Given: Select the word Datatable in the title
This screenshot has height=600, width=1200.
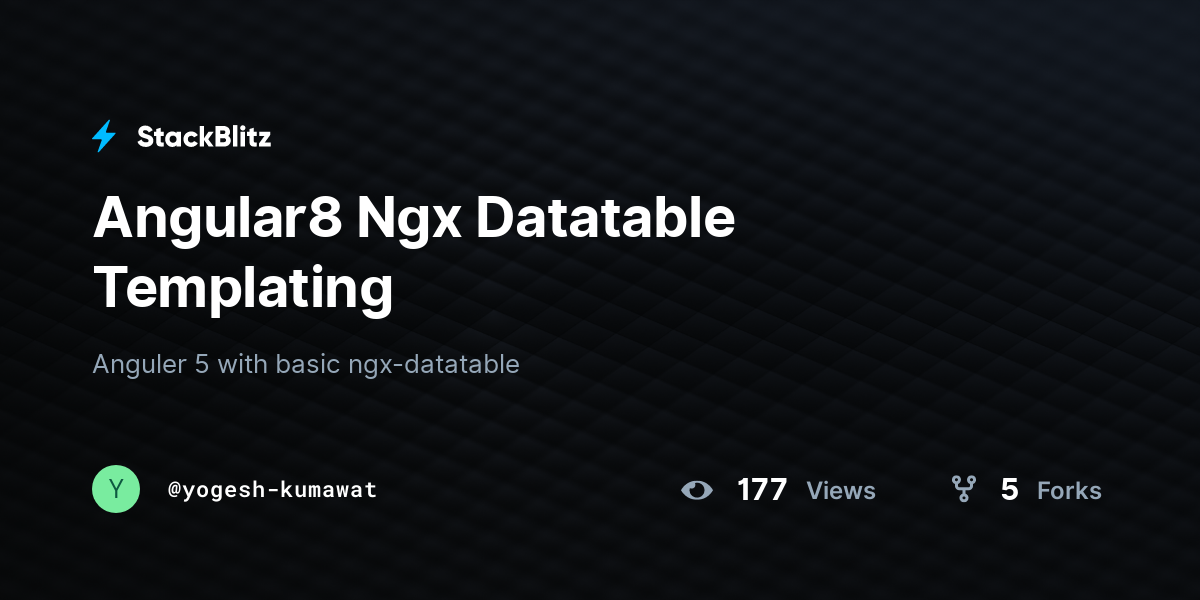Looking at the screenshot, I should click(605, 218).
